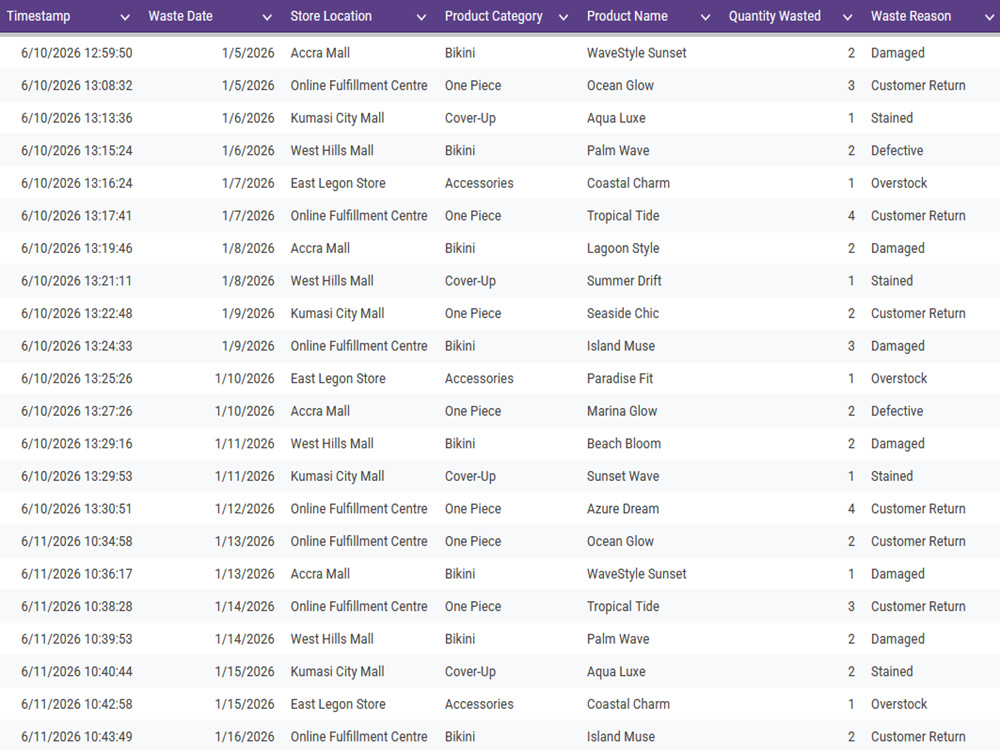The image size is (1000, 750).
Task: Select timestamp cell 6/10/2026 13:16:24
Action: point(77,183)
